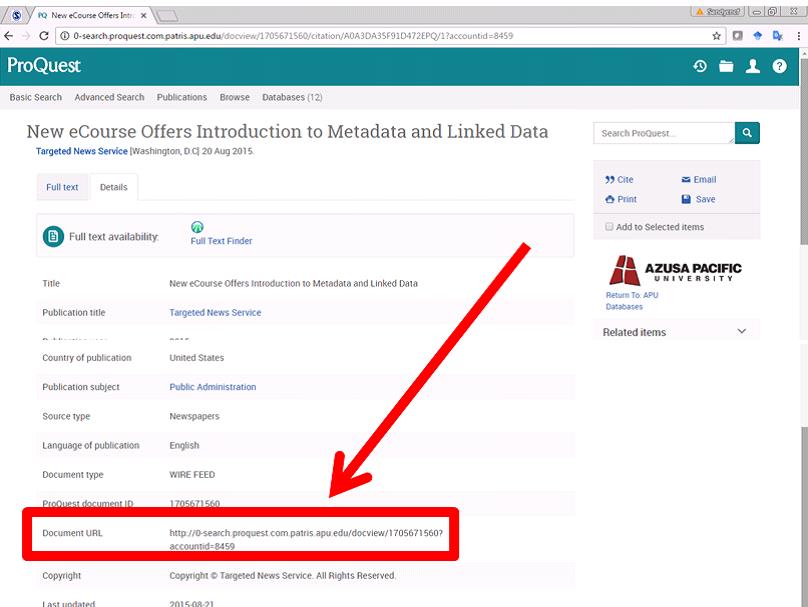Image resolution: width=808 pixels, height=607 pixels.
Task: Open My Research folder icon
Action: point(726,66)
